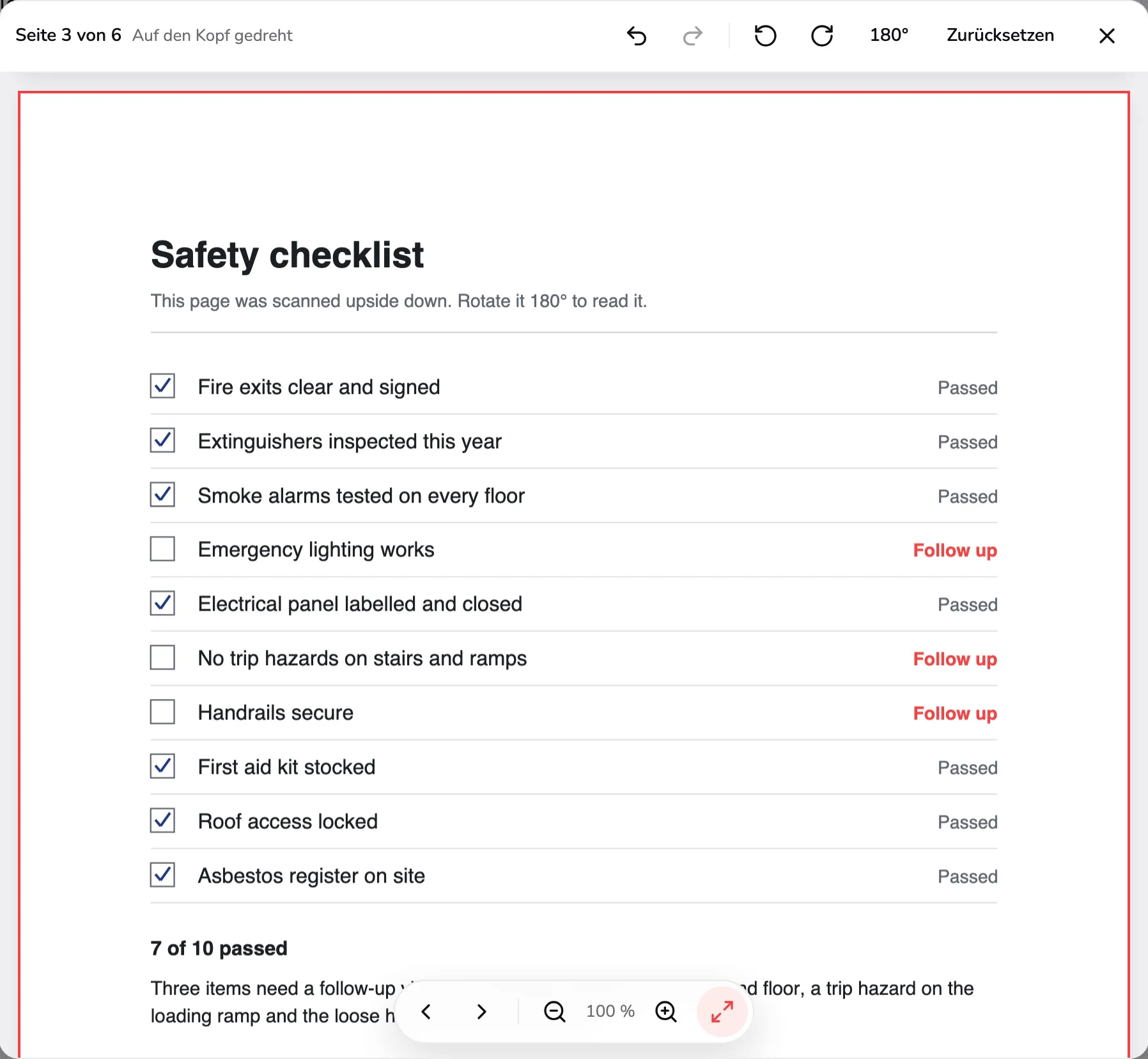Image resolution: width=1148 pixels, height=1059 pixels.
Task: Uncheck Fire exits clear and signed
Action: (x=163, y=386)
